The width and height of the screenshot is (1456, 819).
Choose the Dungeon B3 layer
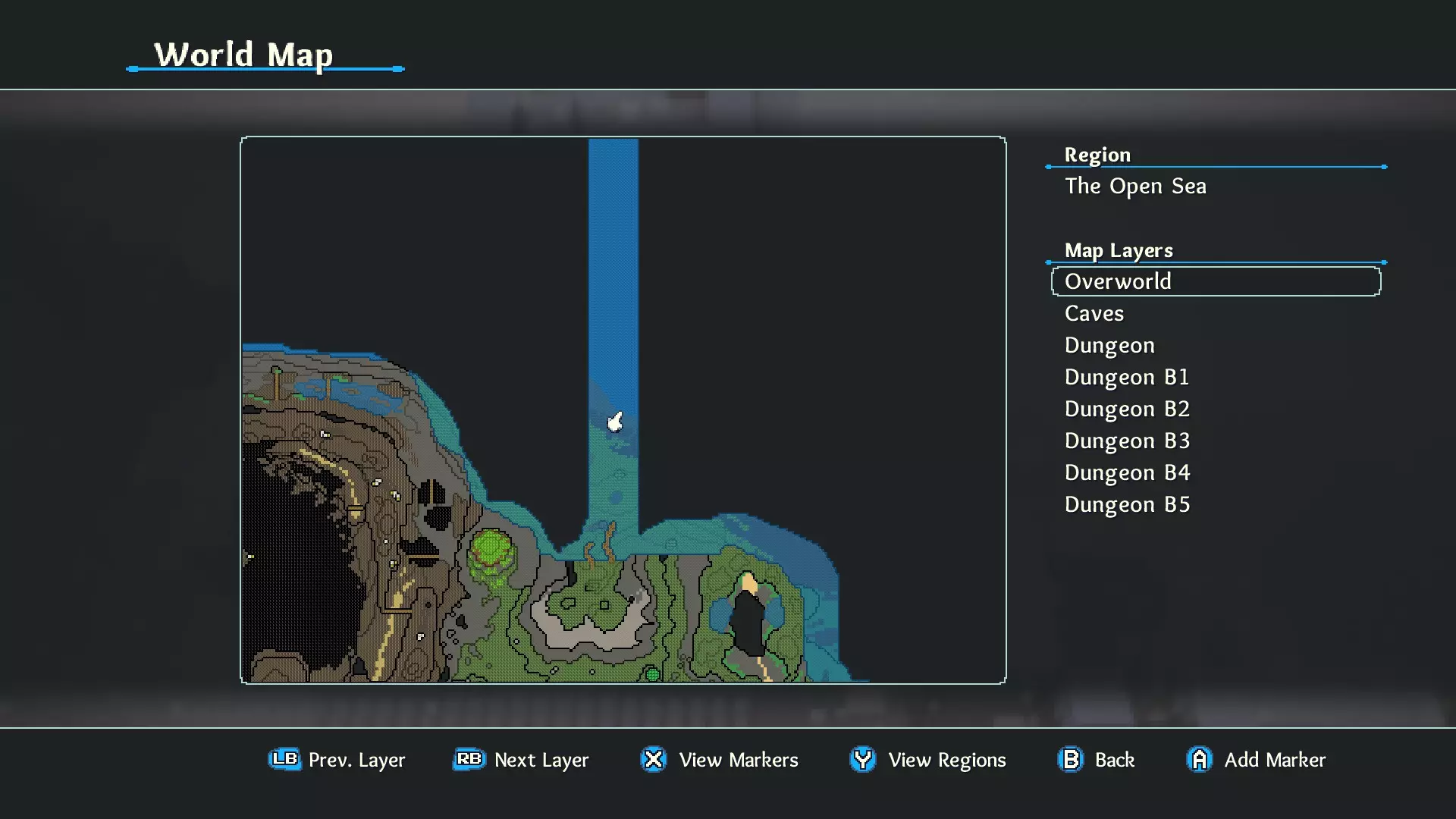coord(1126,441)
